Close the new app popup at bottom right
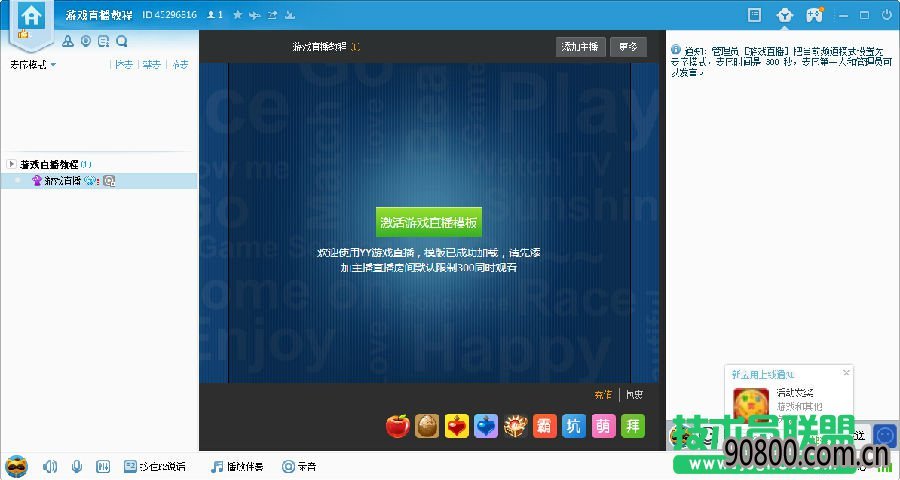This screenshot has width=900, height=480. click(x=846, y=373)
